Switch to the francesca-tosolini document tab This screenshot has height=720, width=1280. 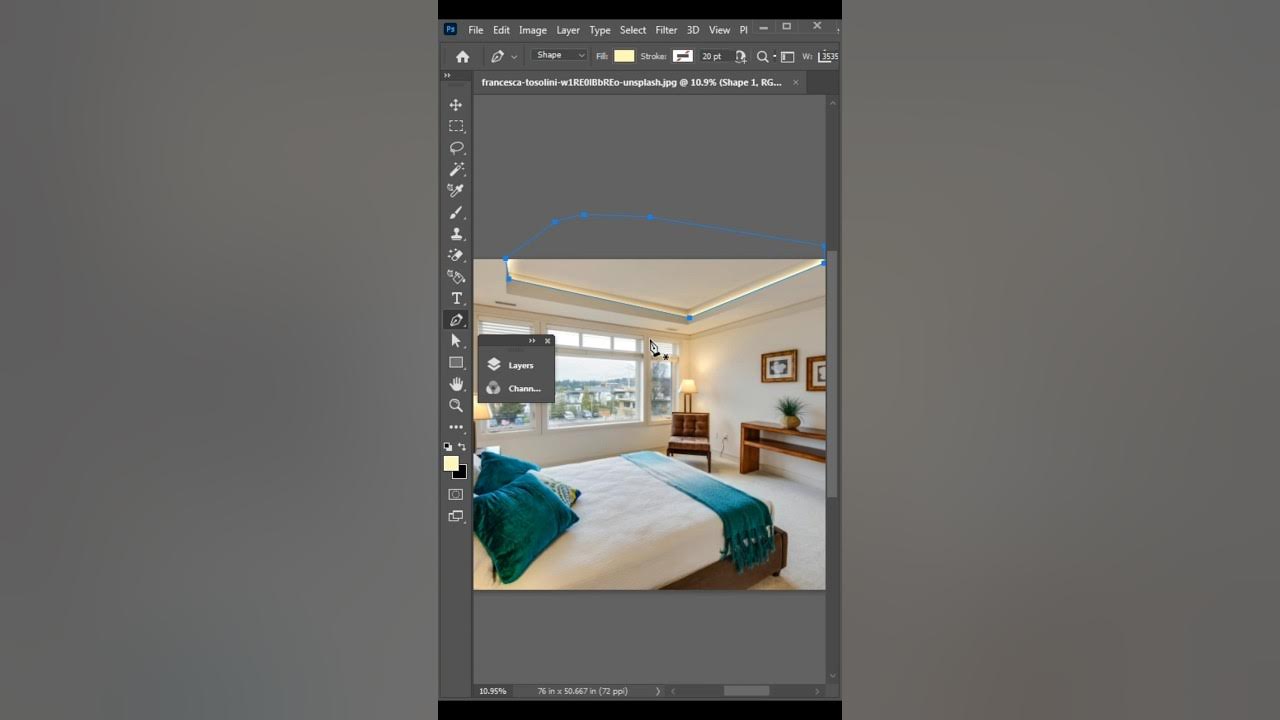click(631, 82)
